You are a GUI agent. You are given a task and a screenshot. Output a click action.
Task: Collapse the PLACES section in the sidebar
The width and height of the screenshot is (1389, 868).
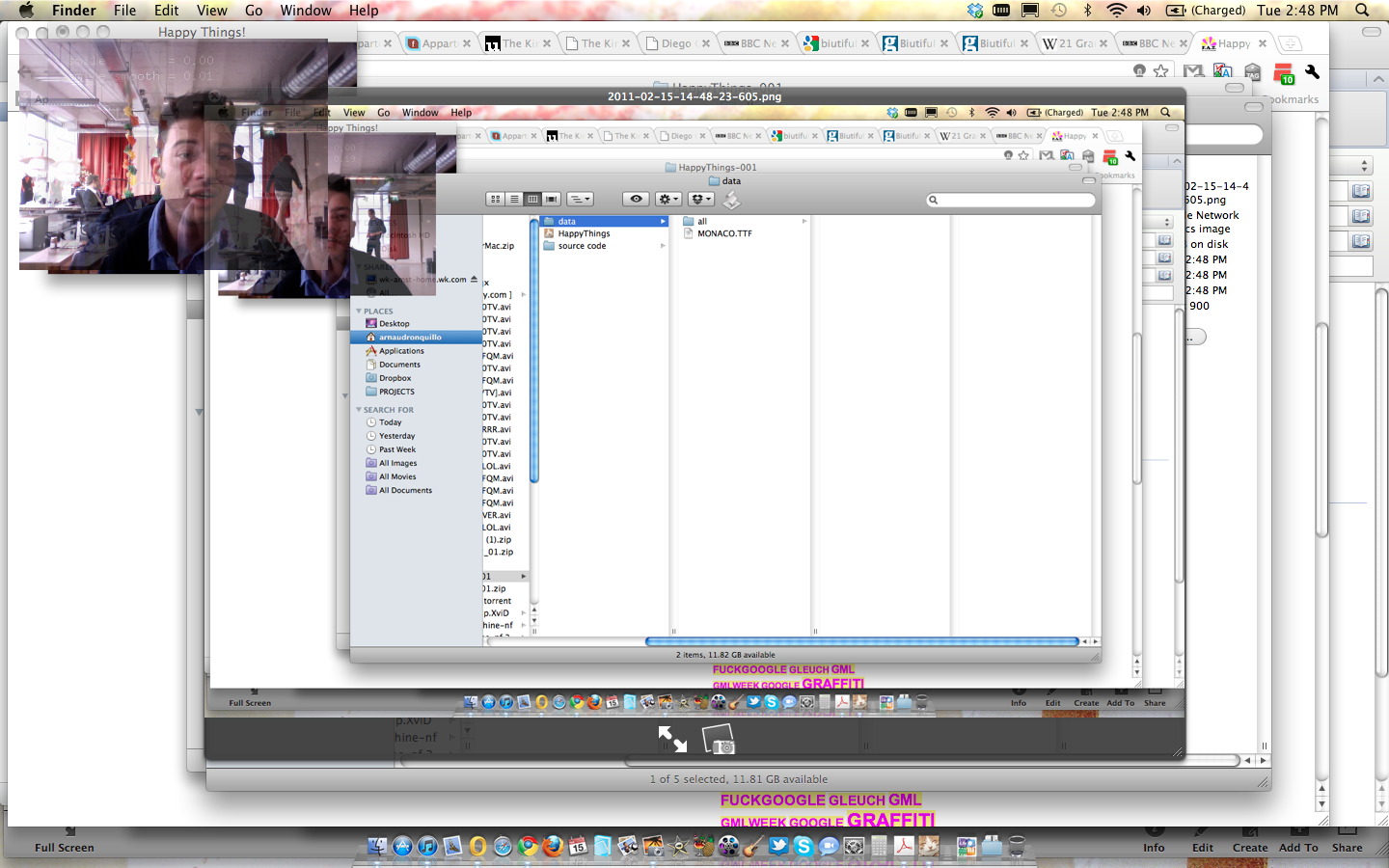coord(359,312)
